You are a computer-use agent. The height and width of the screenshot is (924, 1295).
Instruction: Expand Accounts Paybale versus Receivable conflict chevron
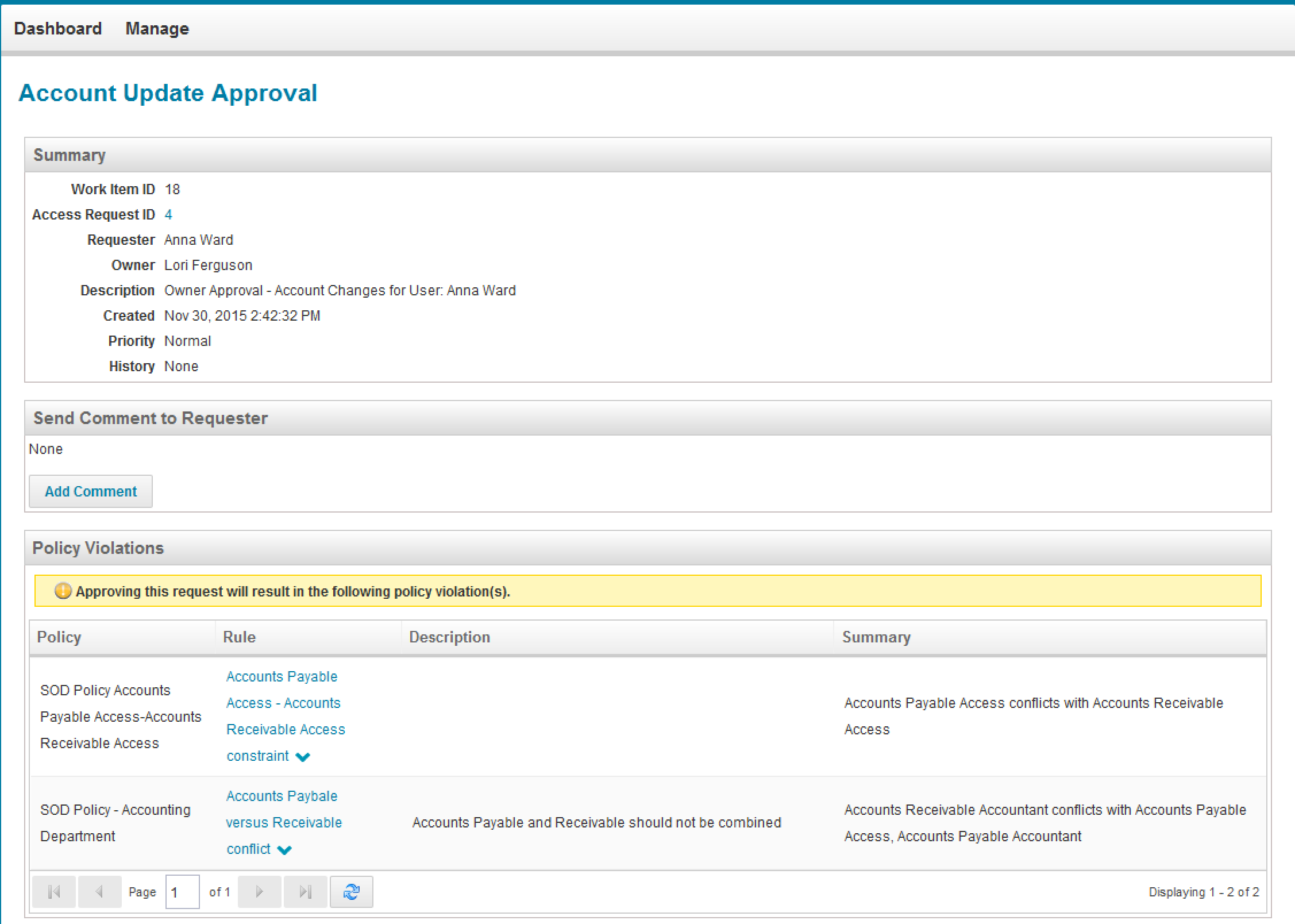click(x=284, y=850)
